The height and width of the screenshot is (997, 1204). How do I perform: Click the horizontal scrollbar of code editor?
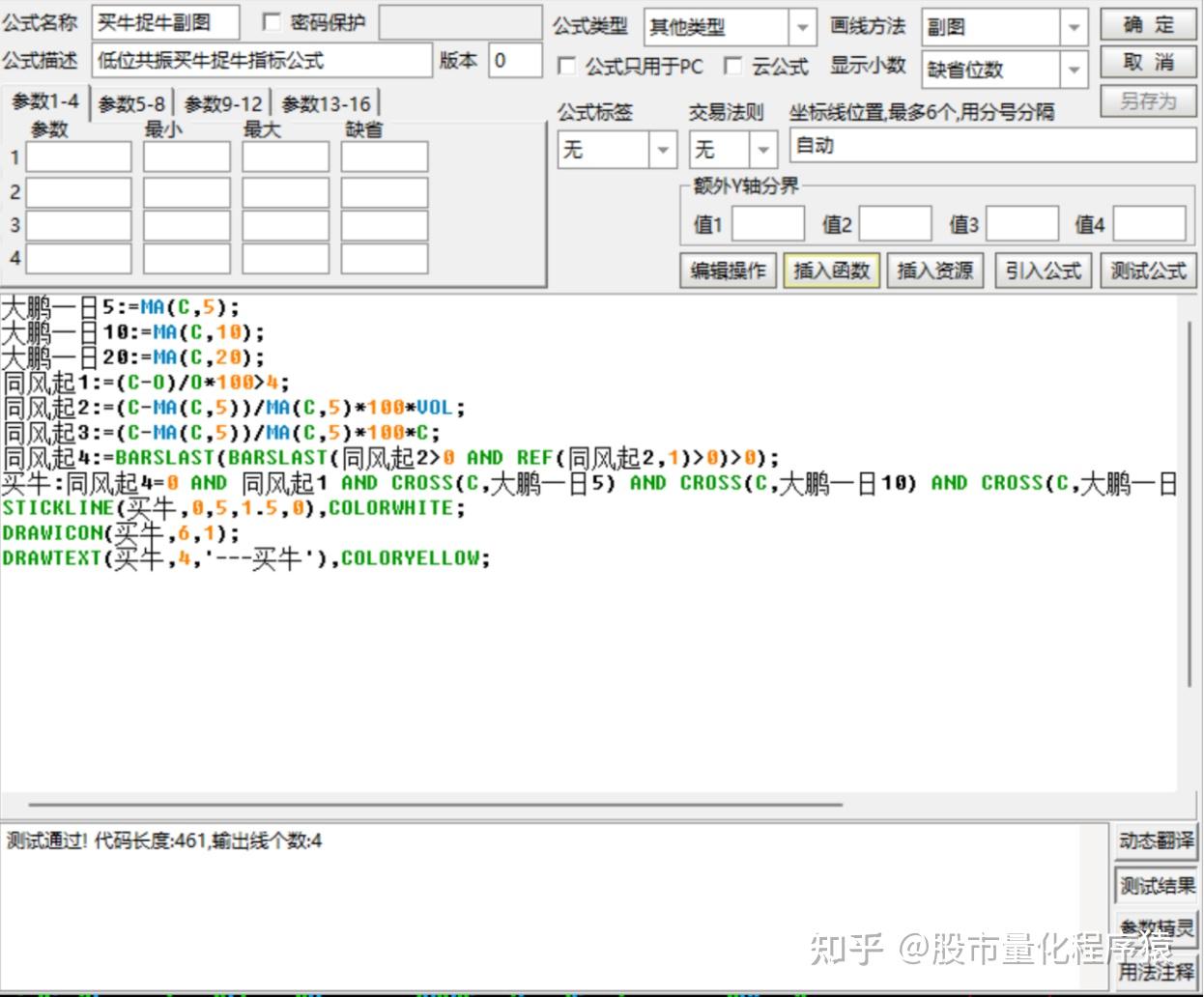[x=435, y=803]
